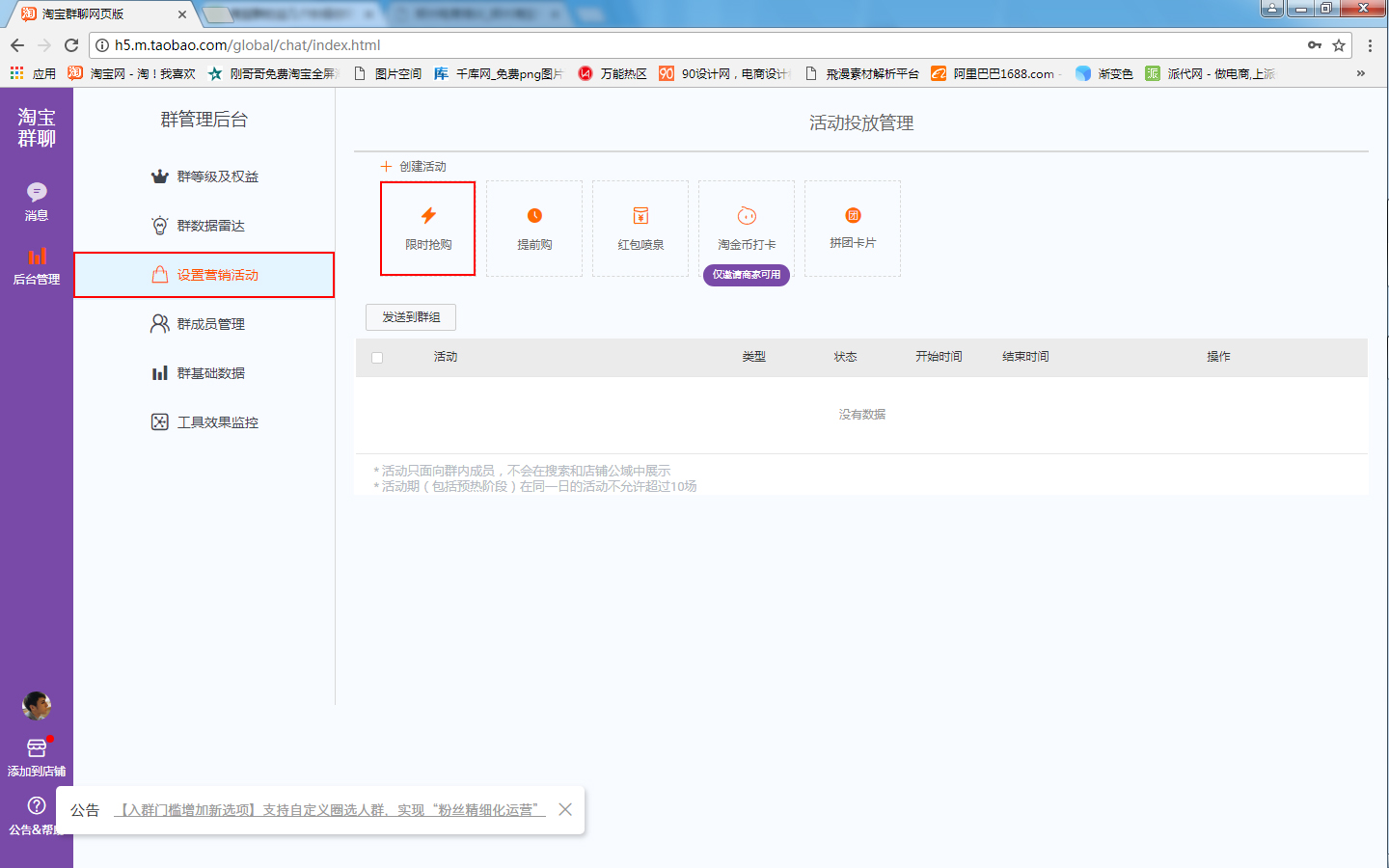The width and height of the screenshot is (1389, 868).
Task: Open 群等级及权益 menu item
Action: point(204,176)
